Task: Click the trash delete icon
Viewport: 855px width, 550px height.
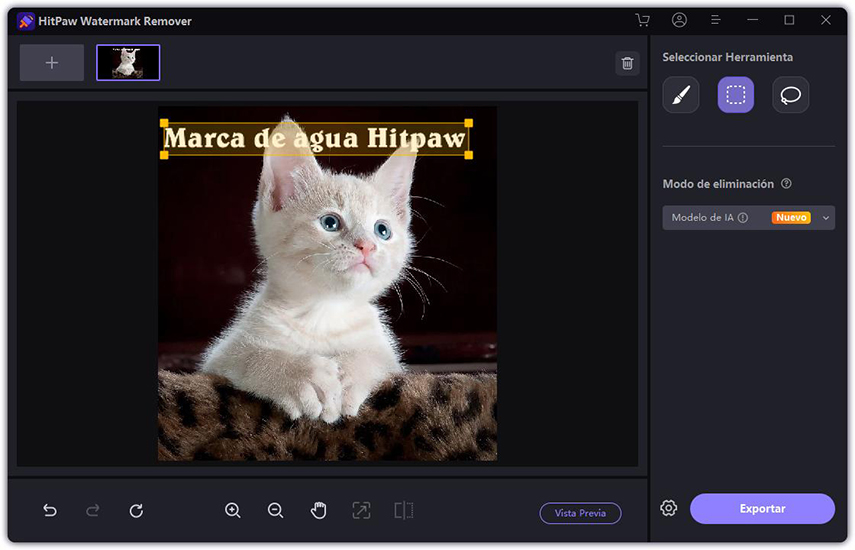Action: tap(627, 63)
